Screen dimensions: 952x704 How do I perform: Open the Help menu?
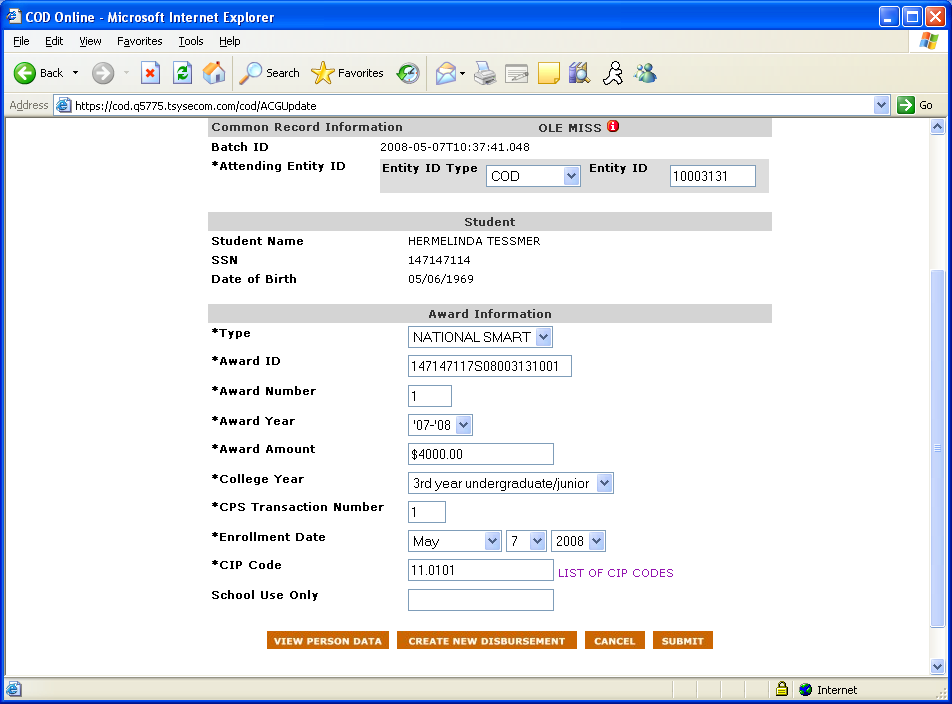(x=230, y=41)
